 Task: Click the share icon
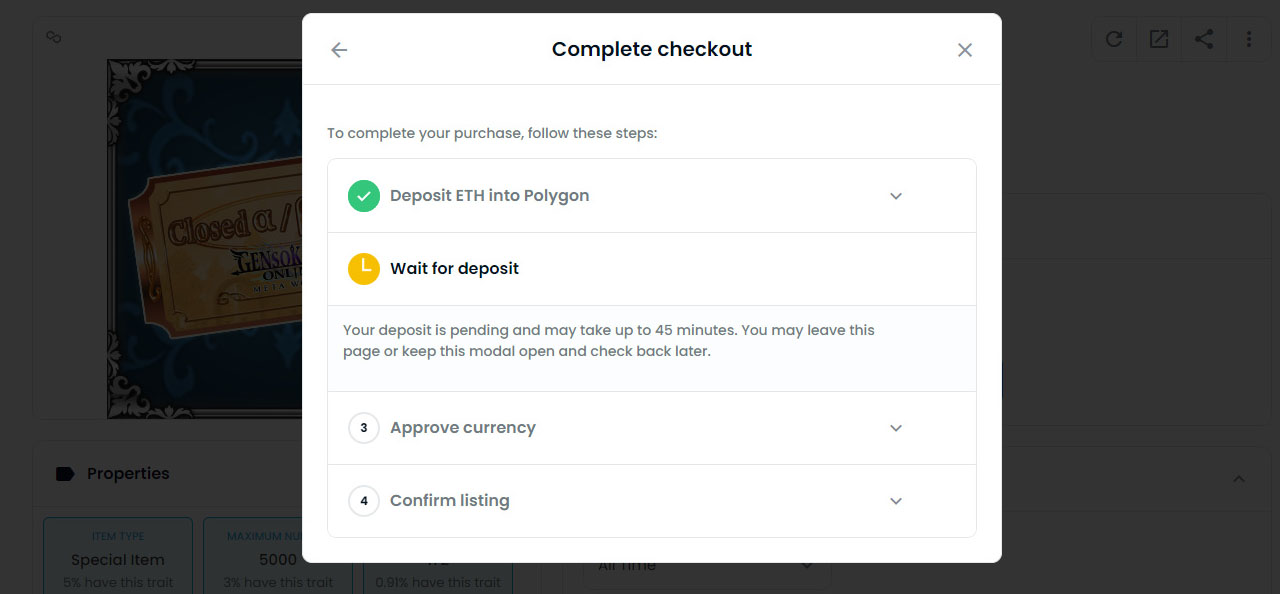pos(1204,39)
